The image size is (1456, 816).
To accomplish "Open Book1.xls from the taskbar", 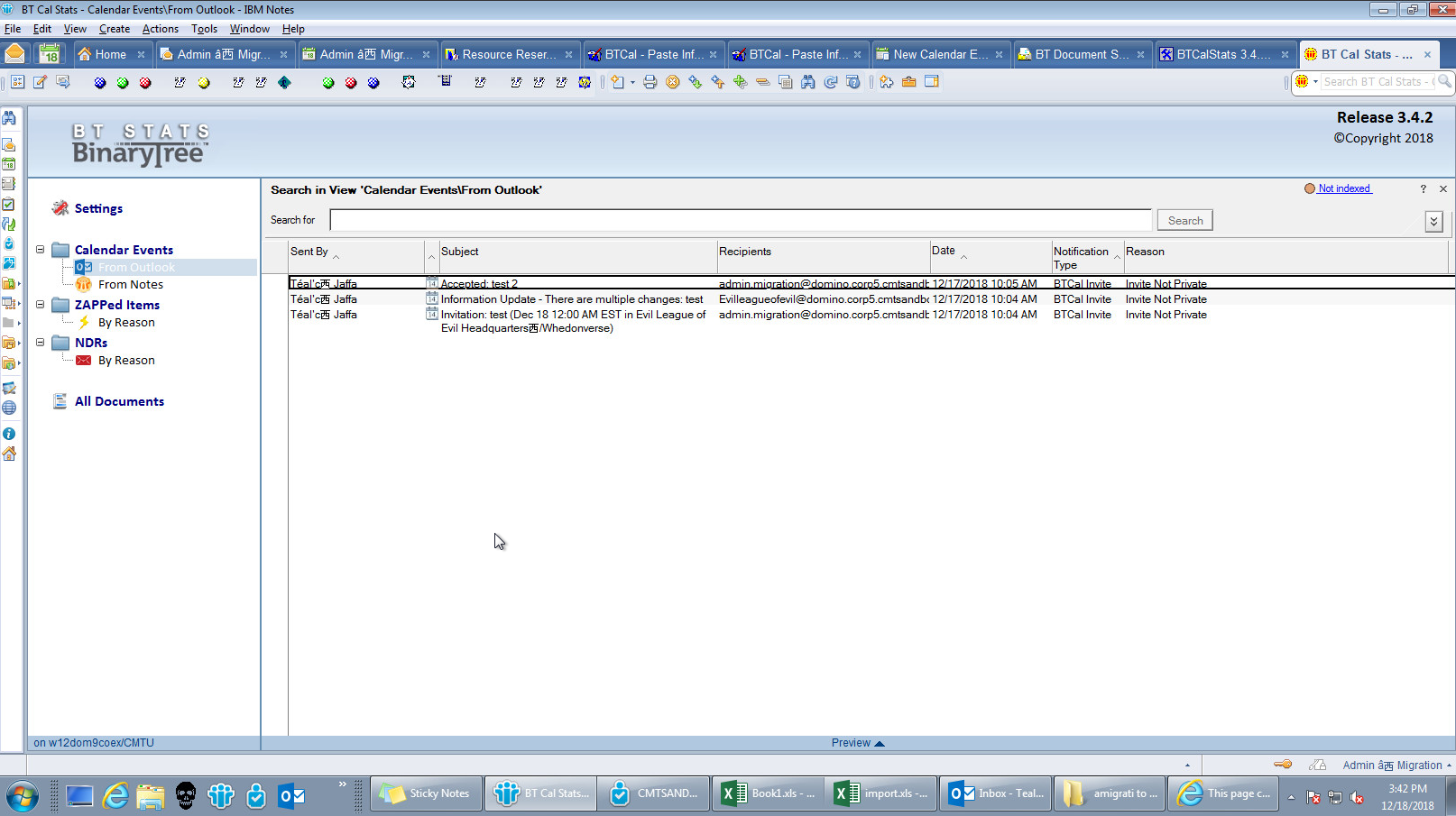I will pyautogui.click(x=769, y=793).
